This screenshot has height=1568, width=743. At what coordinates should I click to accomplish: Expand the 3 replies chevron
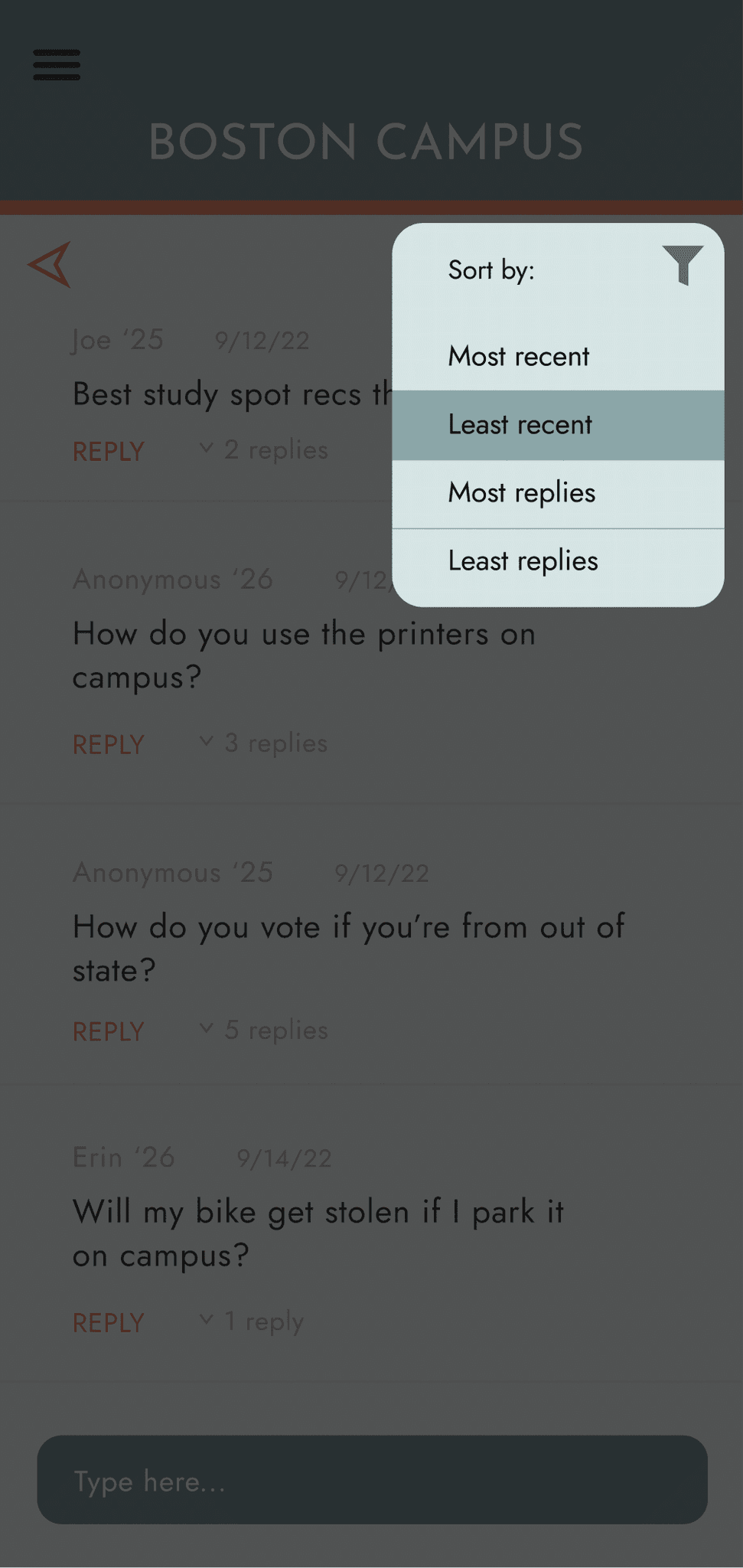coord(206,740)
